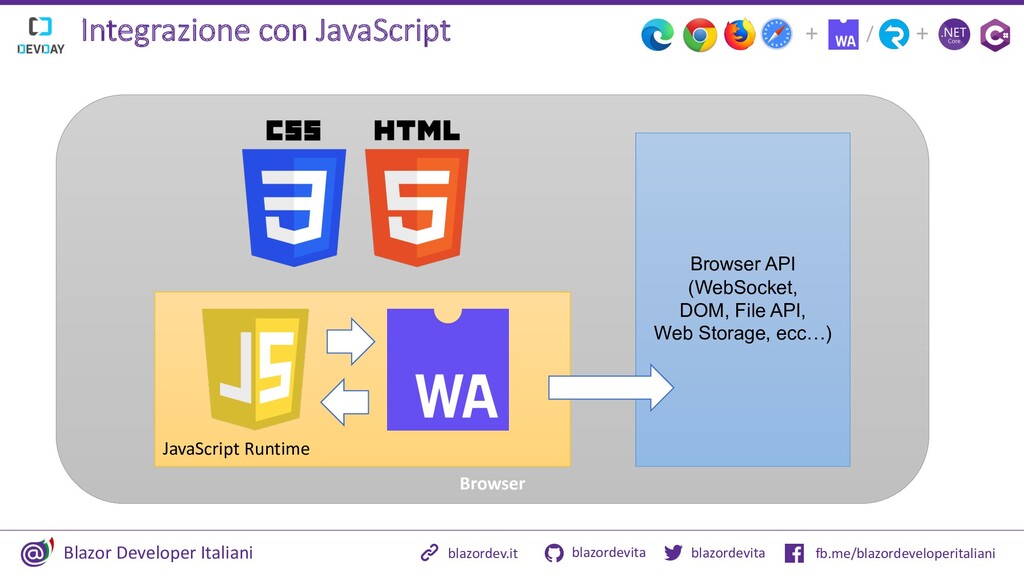
Task: Click the right-pointing arrow from JS to WA
Action: click(351, 341)
